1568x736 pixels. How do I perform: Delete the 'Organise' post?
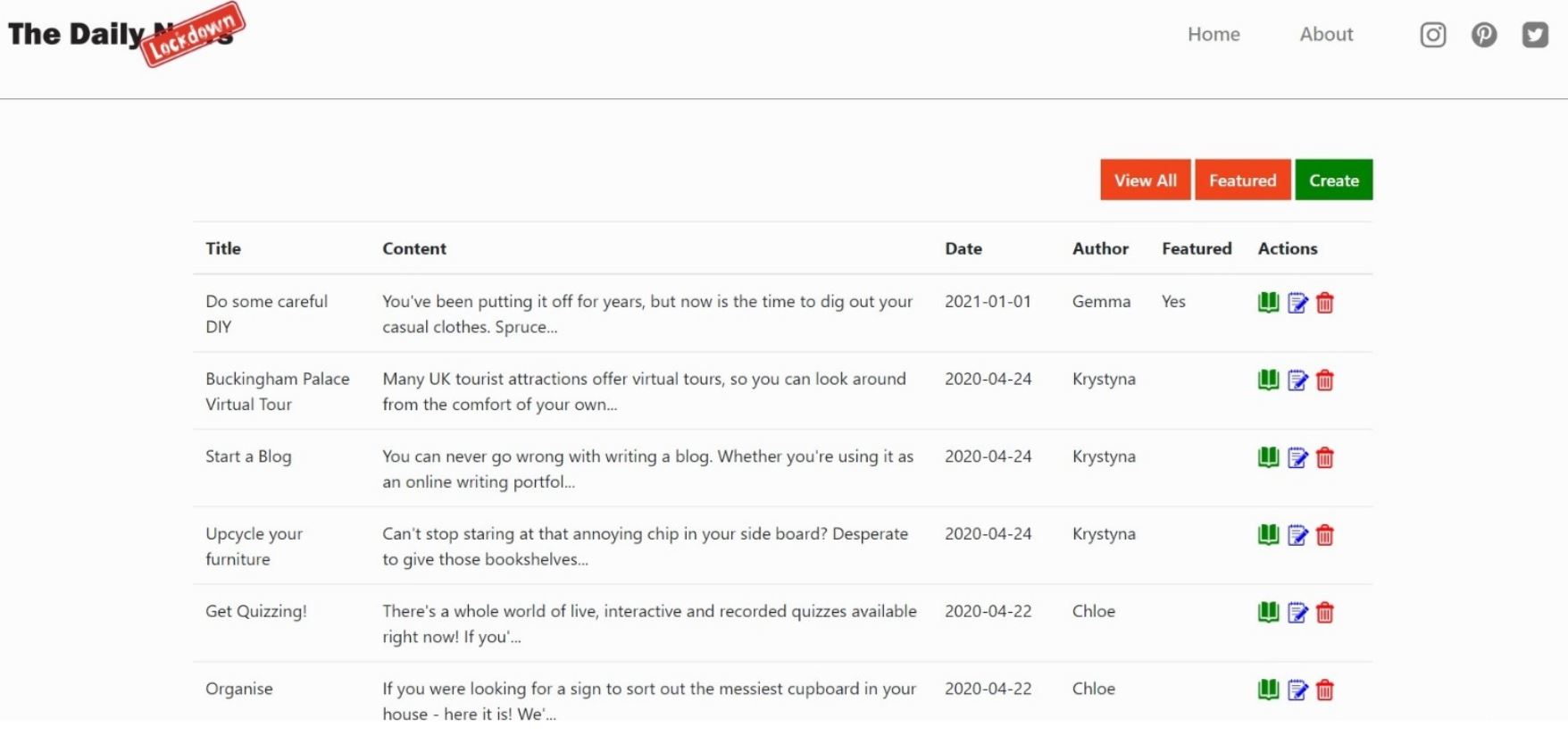pyautogui.click(x=1325, y=690)
